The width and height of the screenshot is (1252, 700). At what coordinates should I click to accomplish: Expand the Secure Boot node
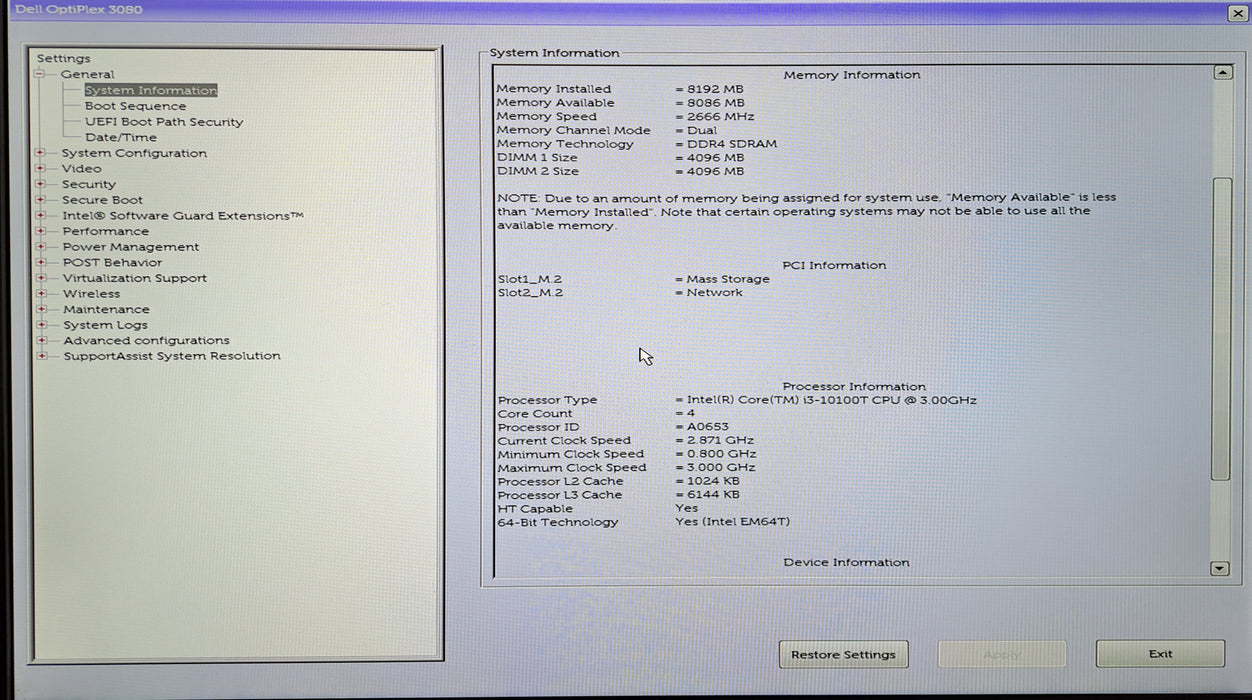(x=40, y=200)
